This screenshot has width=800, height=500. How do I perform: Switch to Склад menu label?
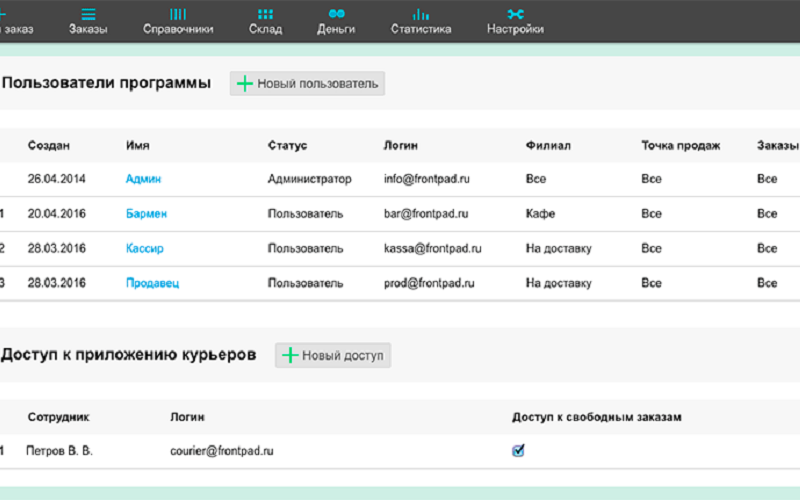point(265,29)
